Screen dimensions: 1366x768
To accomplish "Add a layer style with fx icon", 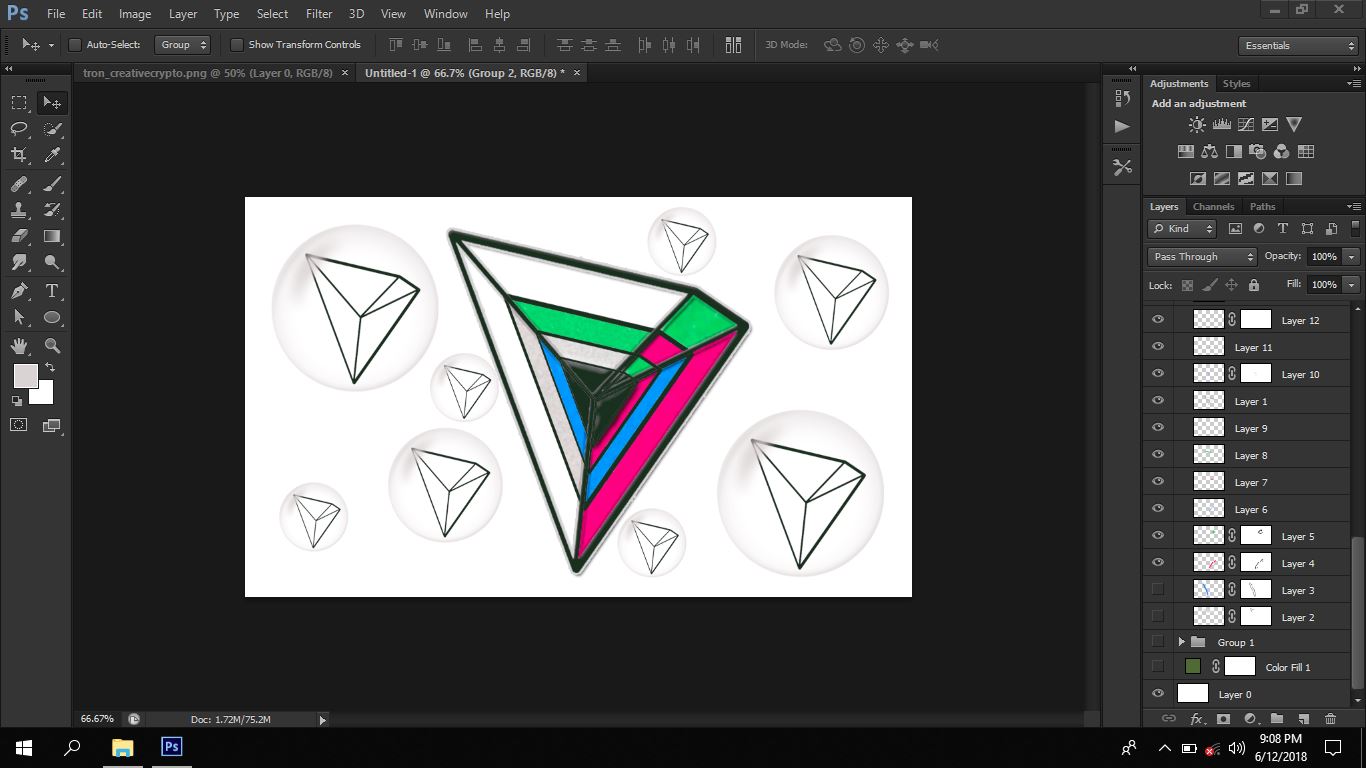I will tap(1196, 718).
